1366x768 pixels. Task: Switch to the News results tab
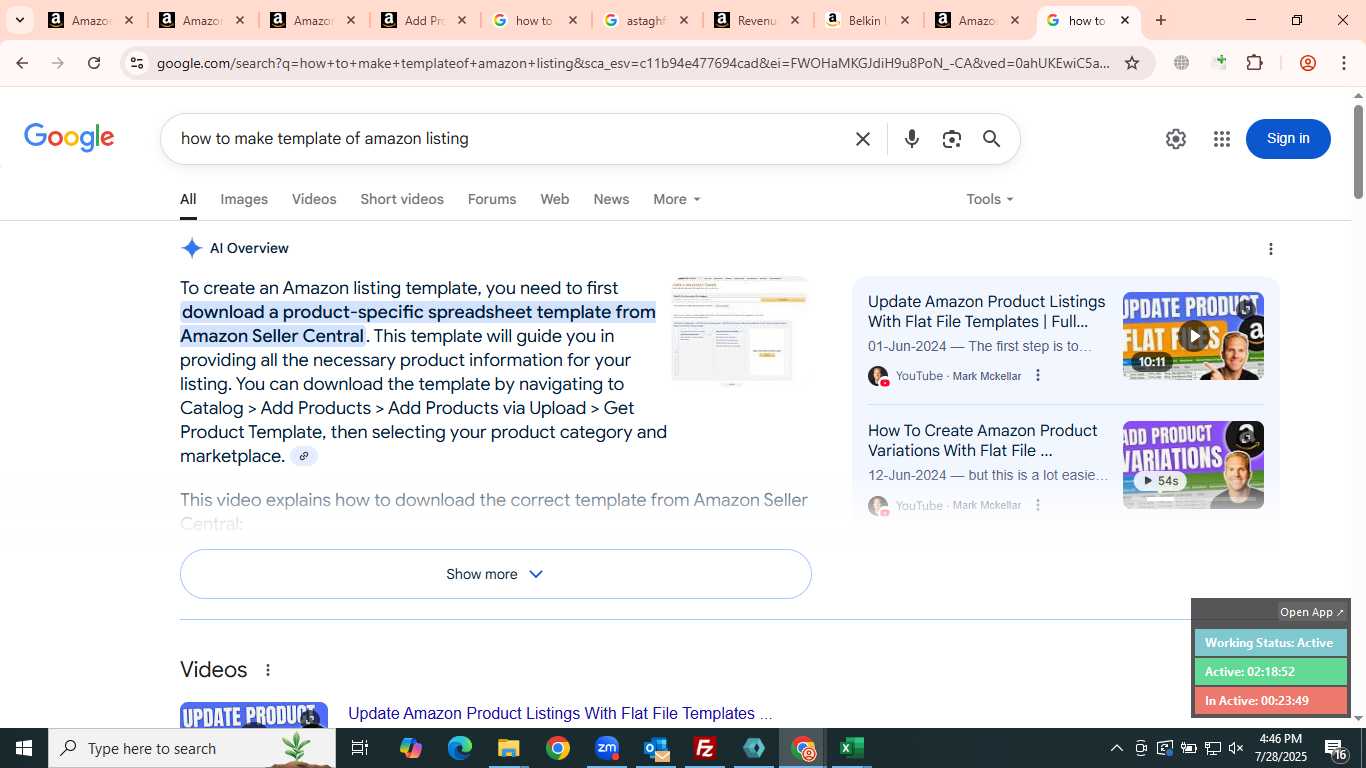611,199
